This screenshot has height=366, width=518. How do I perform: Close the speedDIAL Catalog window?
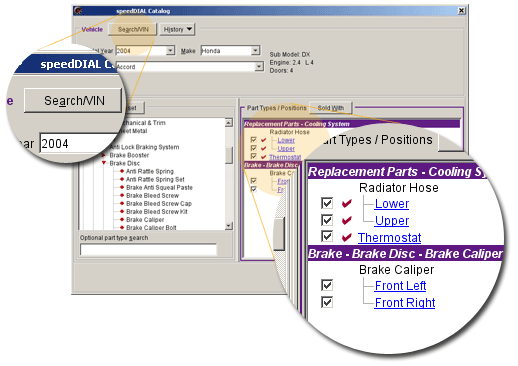(461, 11)
